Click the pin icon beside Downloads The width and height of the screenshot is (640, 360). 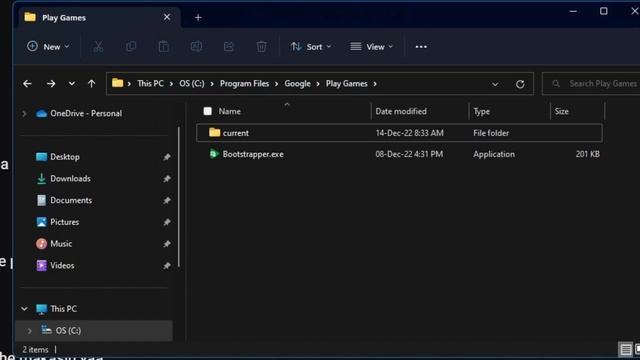[167, 178]
